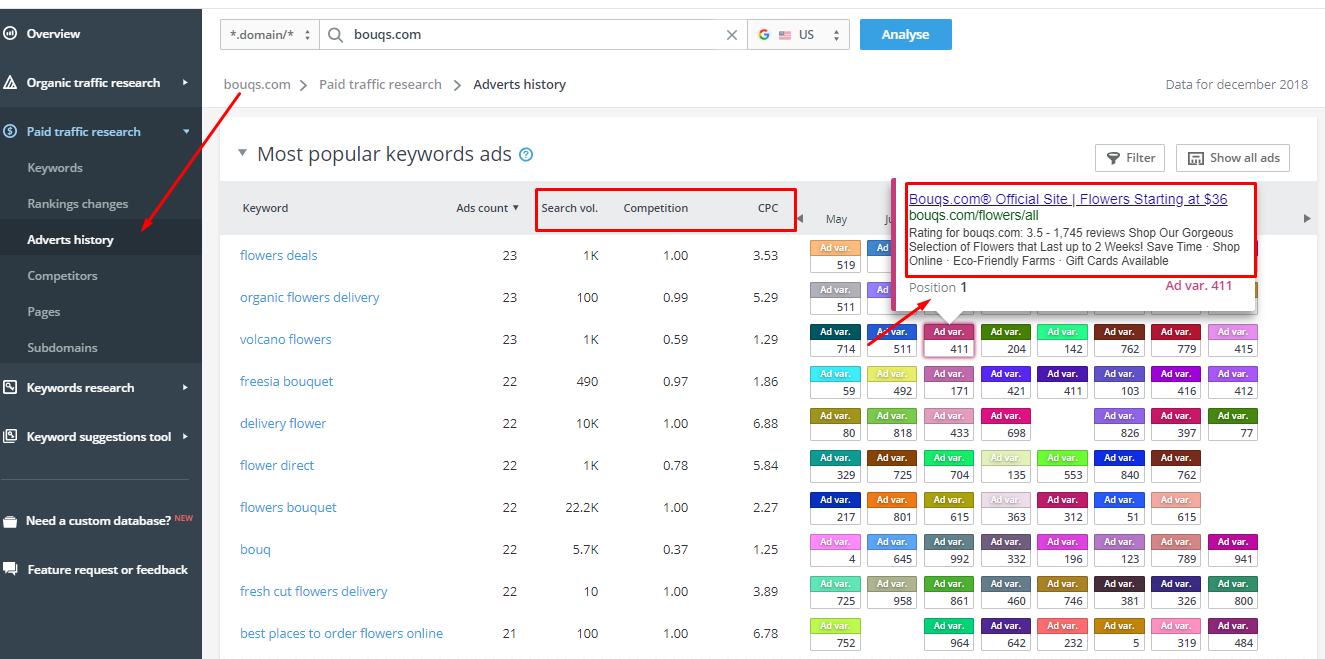1325x659 pixels.
Task: Clear the bouqs.com search field with X
Action: (x=732, y=35)
